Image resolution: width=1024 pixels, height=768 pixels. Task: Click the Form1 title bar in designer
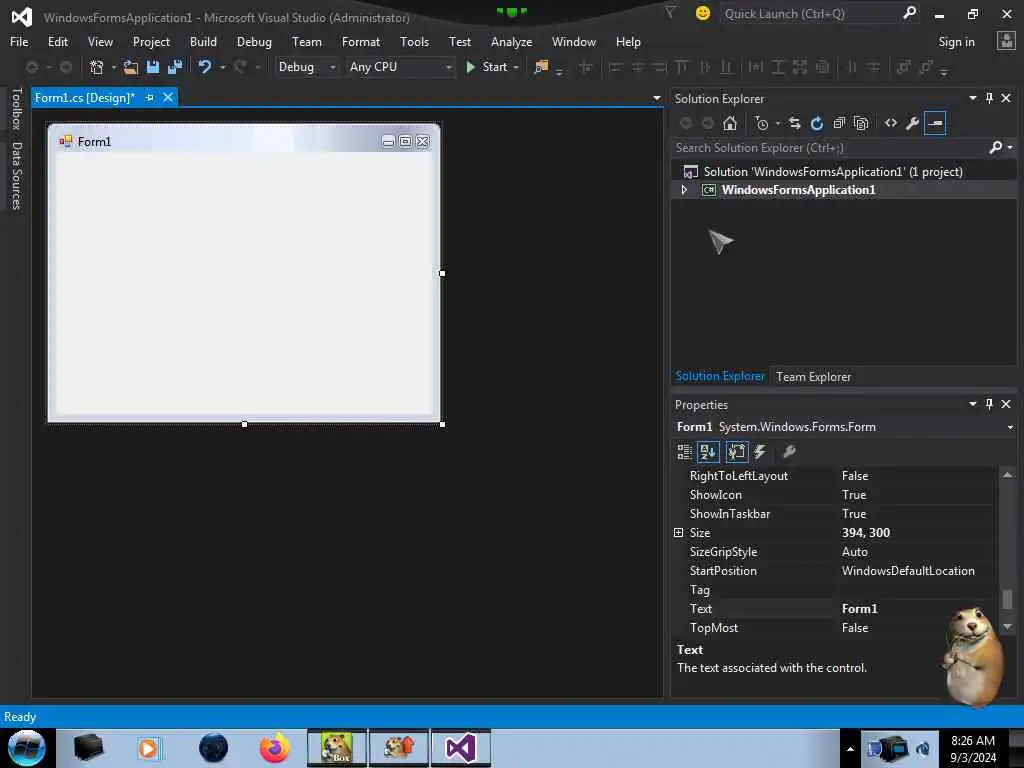coord(244,141)
